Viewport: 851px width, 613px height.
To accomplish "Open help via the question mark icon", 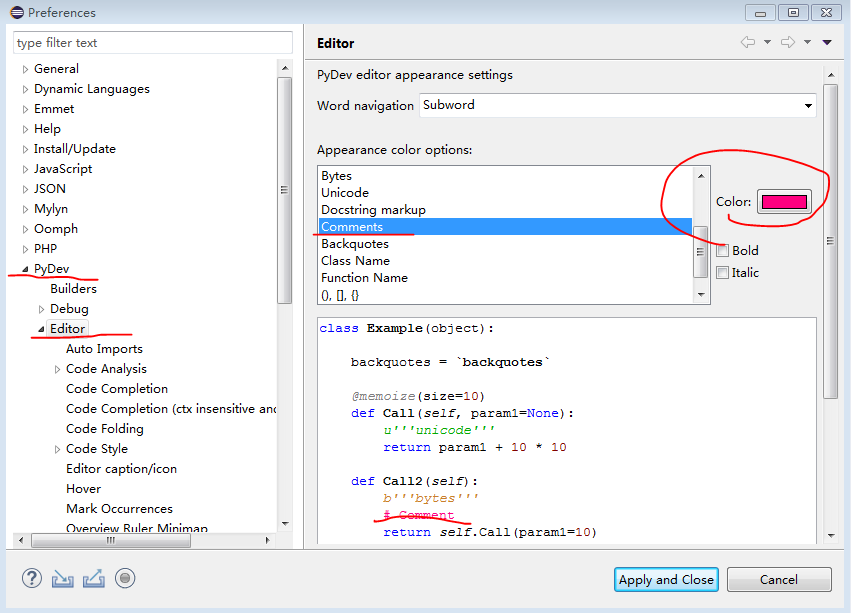I will tap(32, 578).
